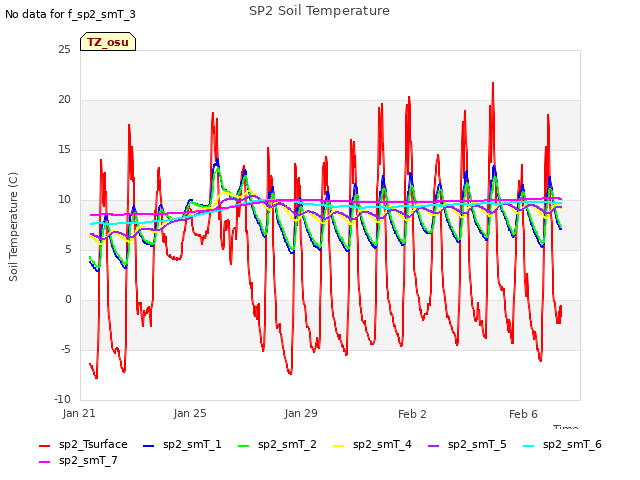Click the Time x-axis label
640x480 pixels.
pyautogui.click(x=566, y=427)
